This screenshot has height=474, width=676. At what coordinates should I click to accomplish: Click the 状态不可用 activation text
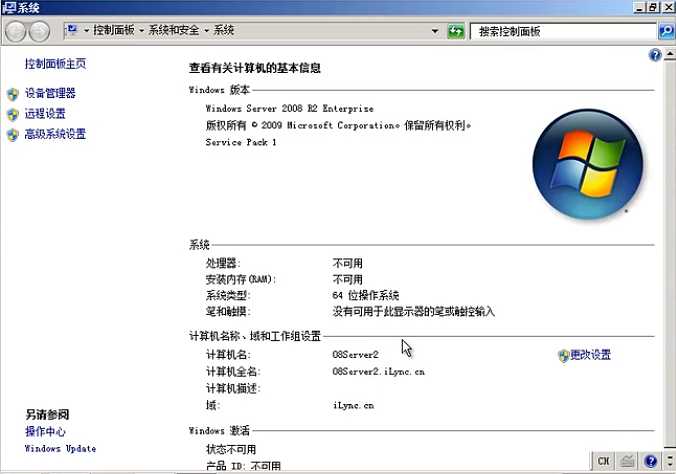pyautogui.click(x=231, y=449)
